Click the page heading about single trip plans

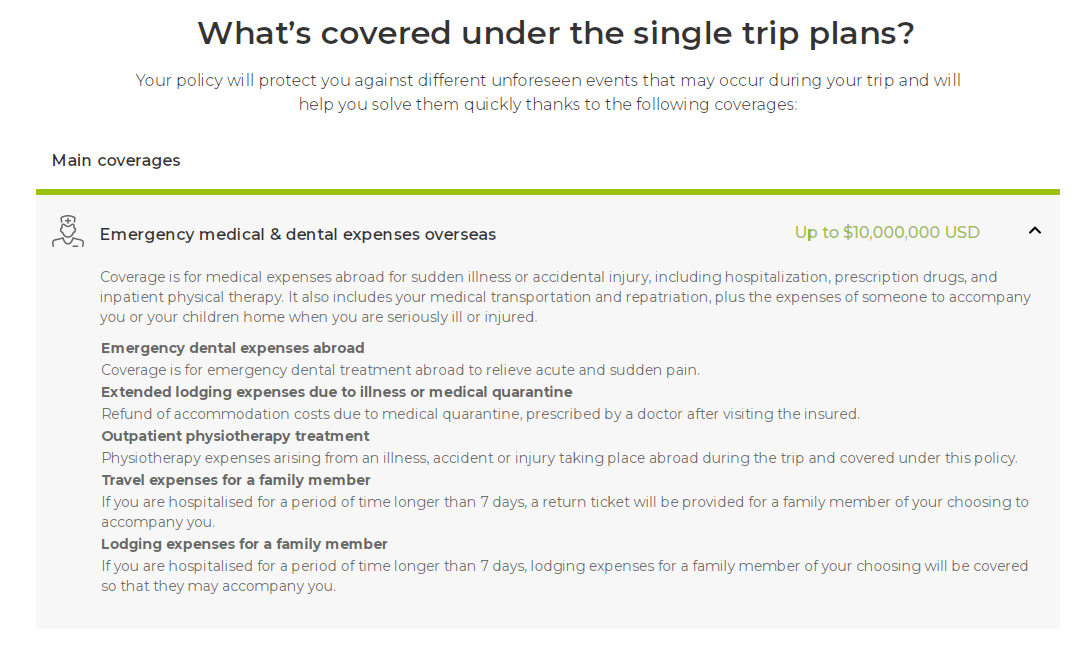555,33
